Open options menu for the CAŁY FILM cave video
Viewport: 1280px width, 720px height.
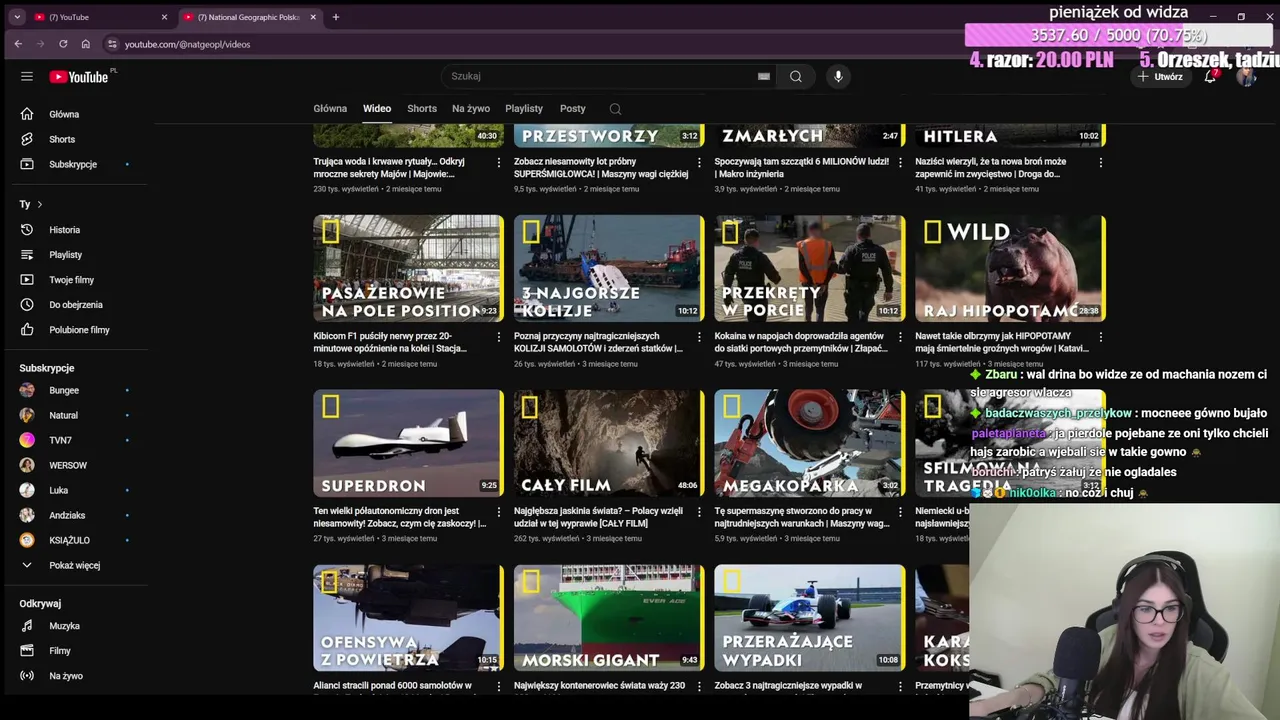pos(699,511)
